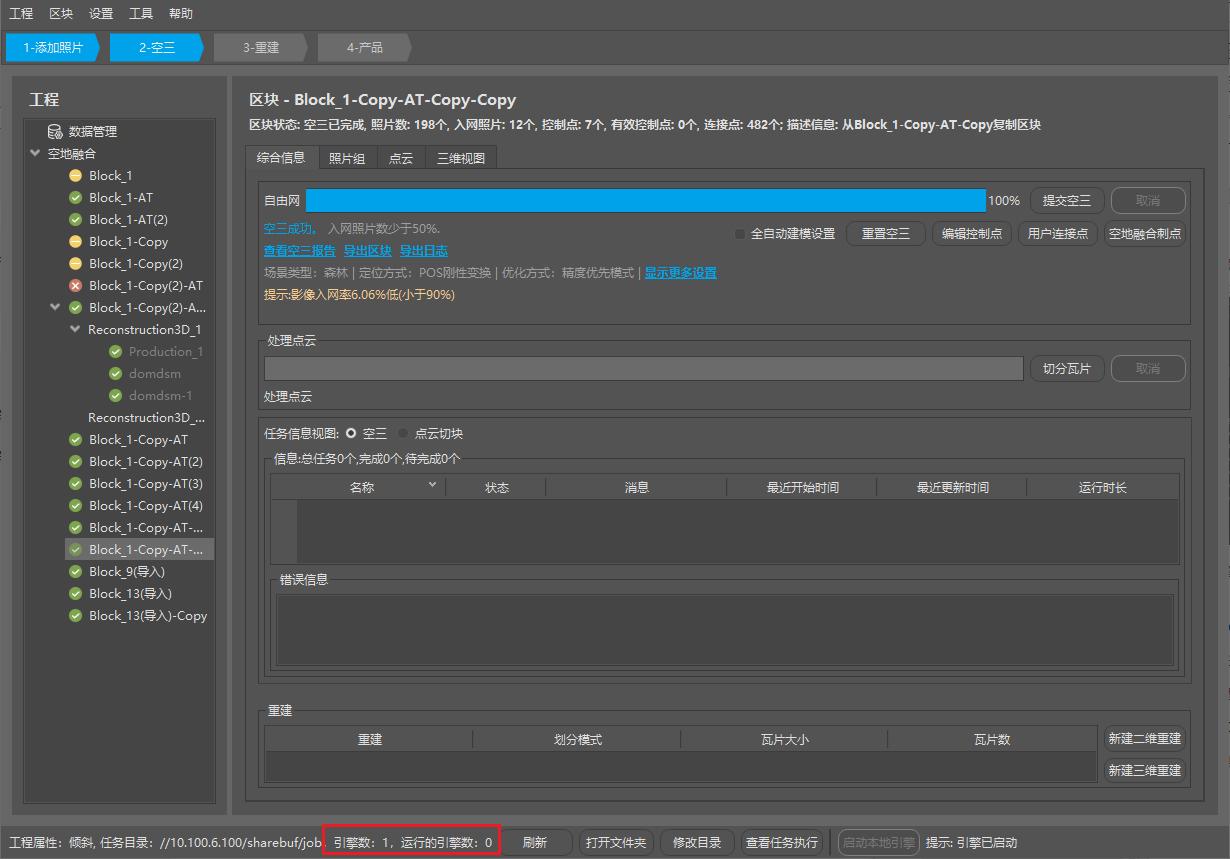This screenshot has height=859, width=1230.
Task: Open the 点云 tab
Action: point(401,158)
